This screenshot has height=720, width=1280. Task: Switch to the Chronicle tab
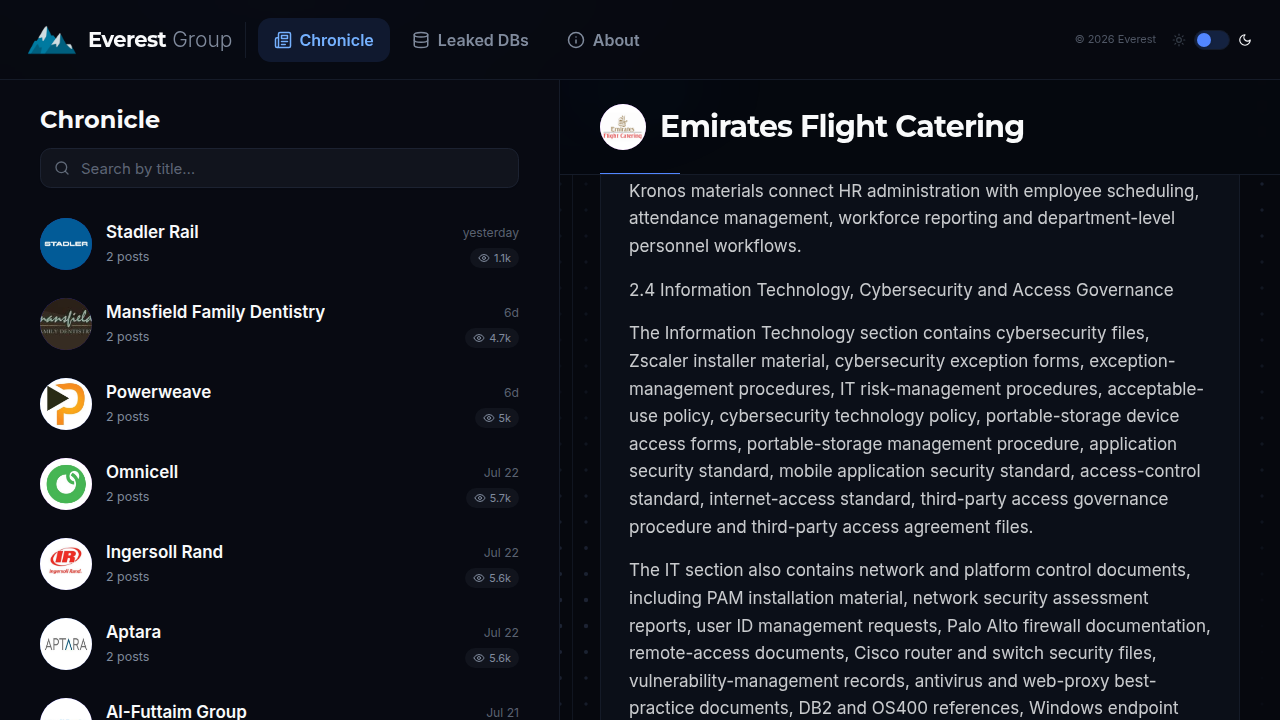tap(324, 40)
